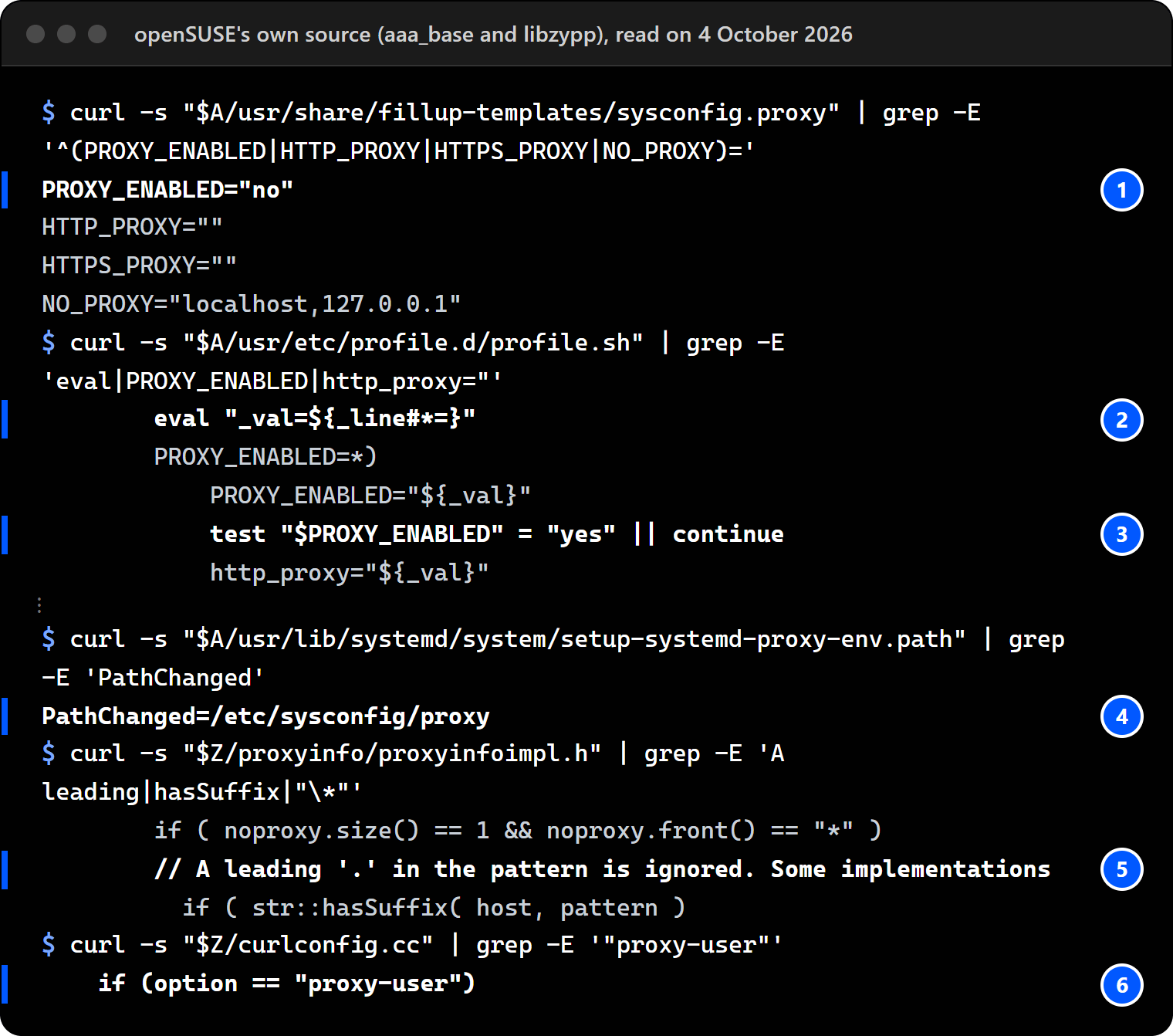This screenshot has width=1173, height=1036.
Task: Click the curl command fetching setup-systemd-proxy-env.path
Action: click(553, 639)
